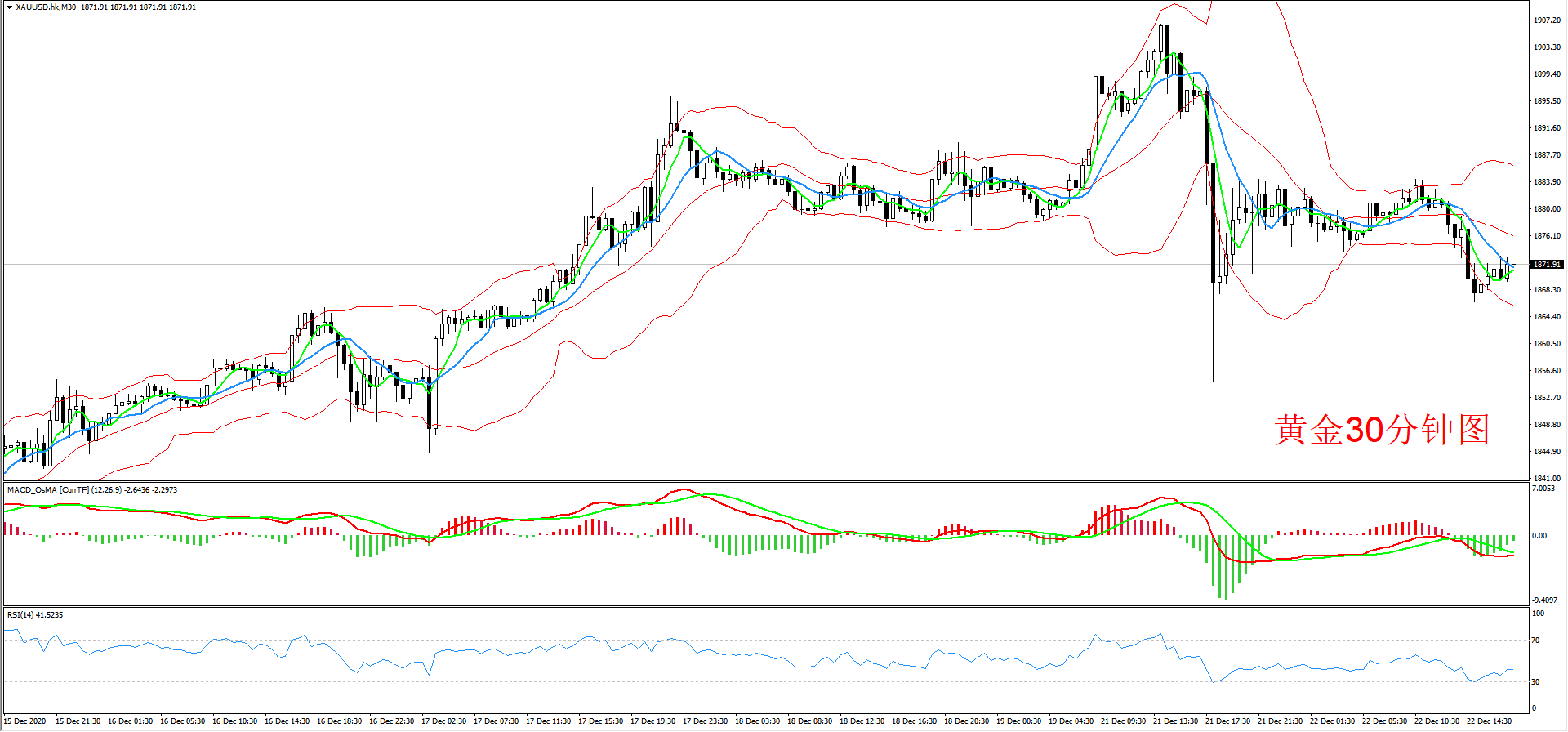Click the MACD scale value 7.0053

[x=1543, y=489]
